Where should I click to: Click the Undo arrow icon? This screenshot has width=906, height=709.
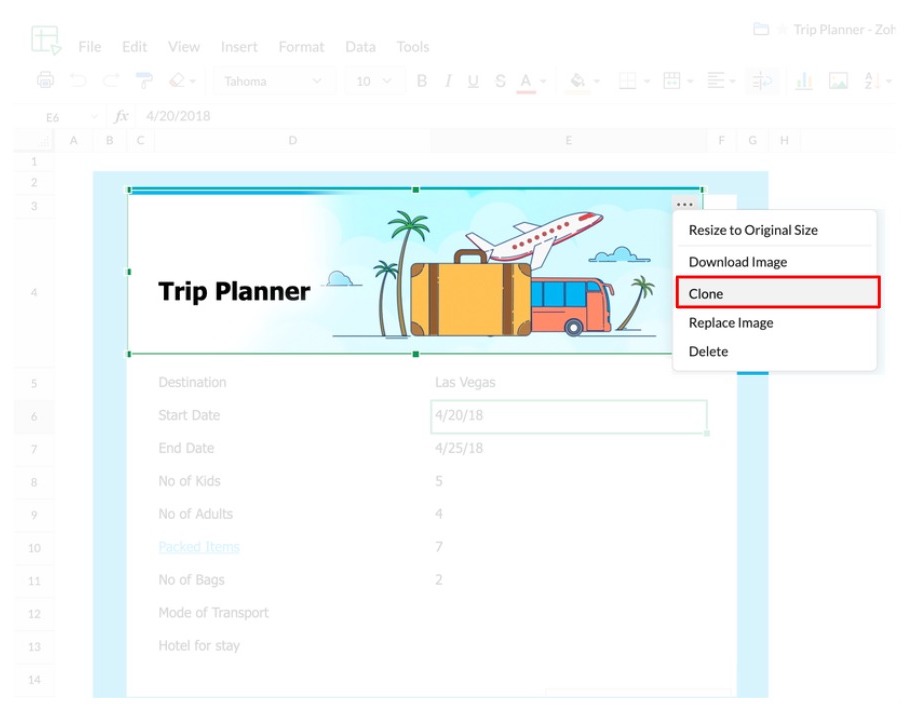tap(78, 80)
